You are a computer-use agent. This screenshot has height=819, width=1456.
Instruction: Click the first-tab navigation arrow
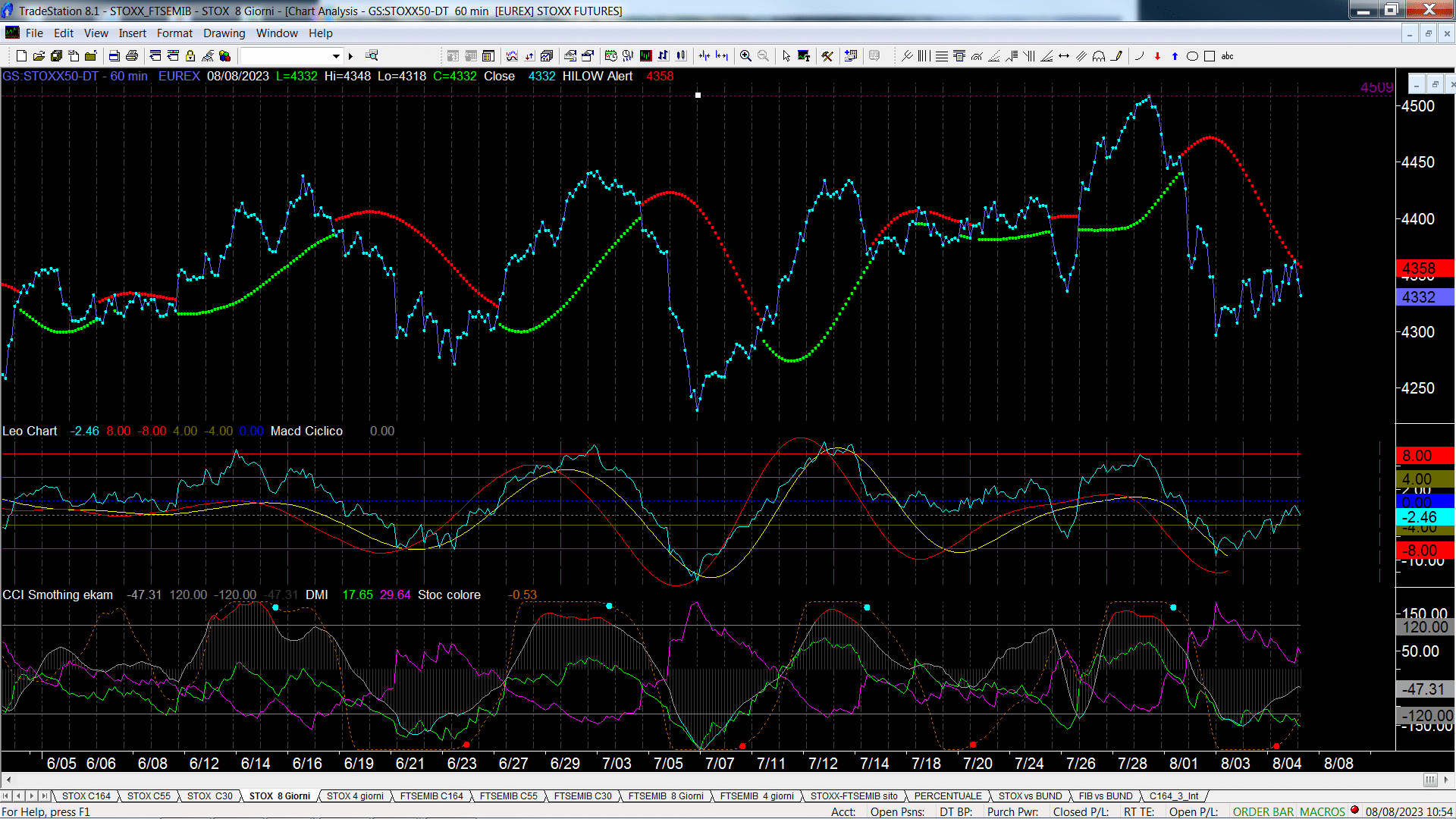pyautogui.click(x=6, y=796)
